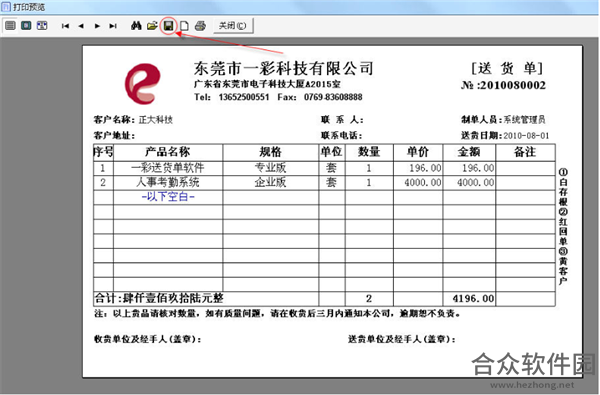Click the 数量 column header
Viewport: 600px width, 395px height.
click(369, 152)
